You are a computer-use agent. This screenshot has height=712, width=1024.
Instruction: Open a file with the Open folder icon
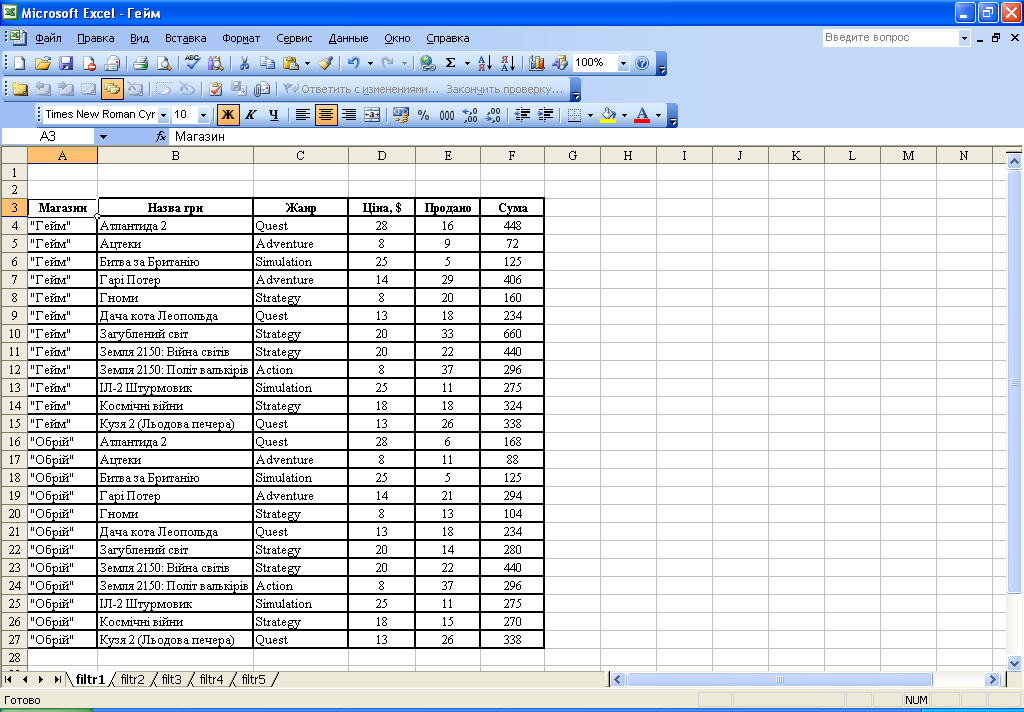pyautogui.click(x=42, y=63)
